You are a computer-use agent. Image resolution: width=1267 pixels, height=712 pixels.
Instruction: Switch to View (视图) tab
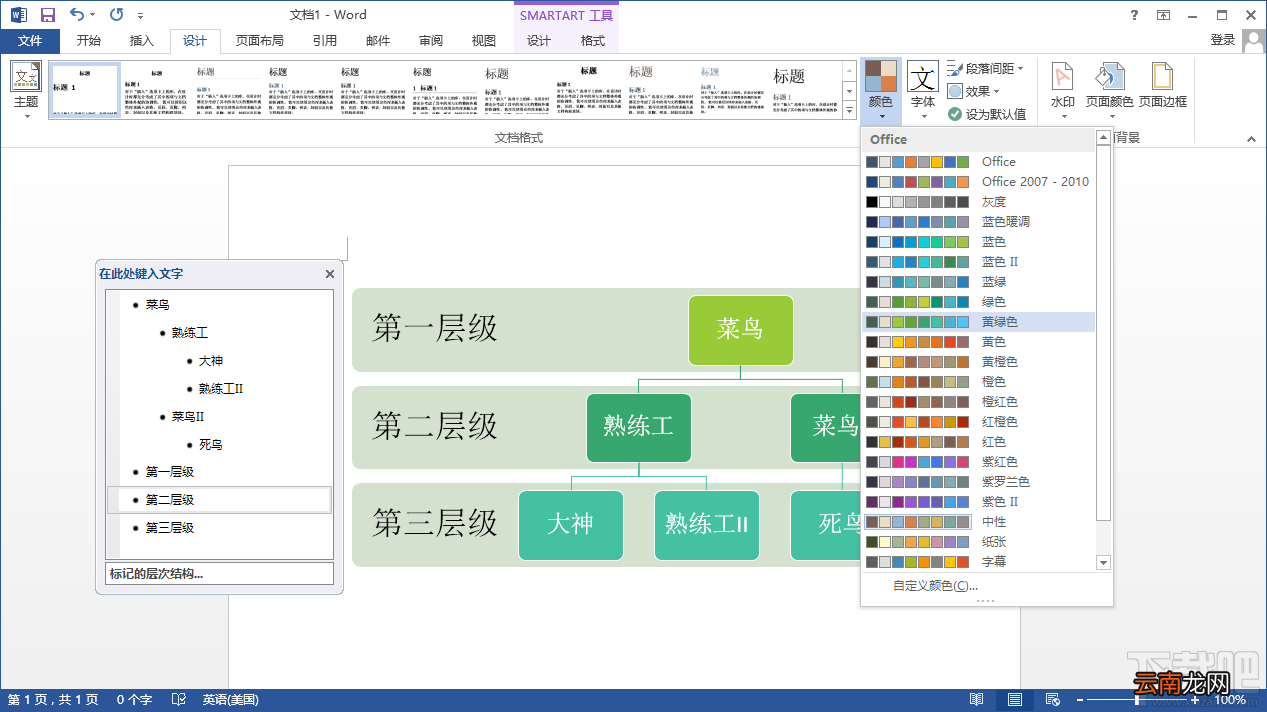click(x=484, y=41)
